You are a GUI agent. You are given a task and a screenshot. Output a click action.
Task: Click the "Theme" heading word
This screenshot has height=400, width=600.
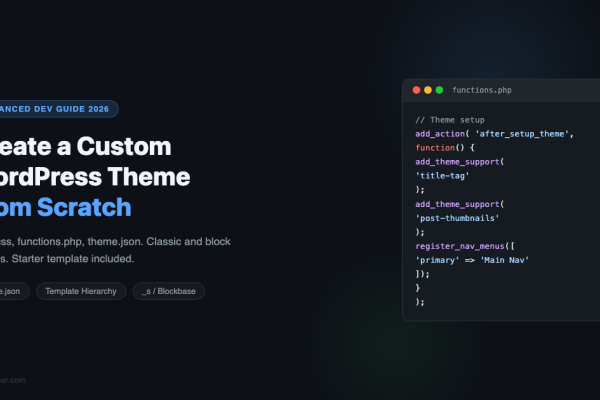149,176
